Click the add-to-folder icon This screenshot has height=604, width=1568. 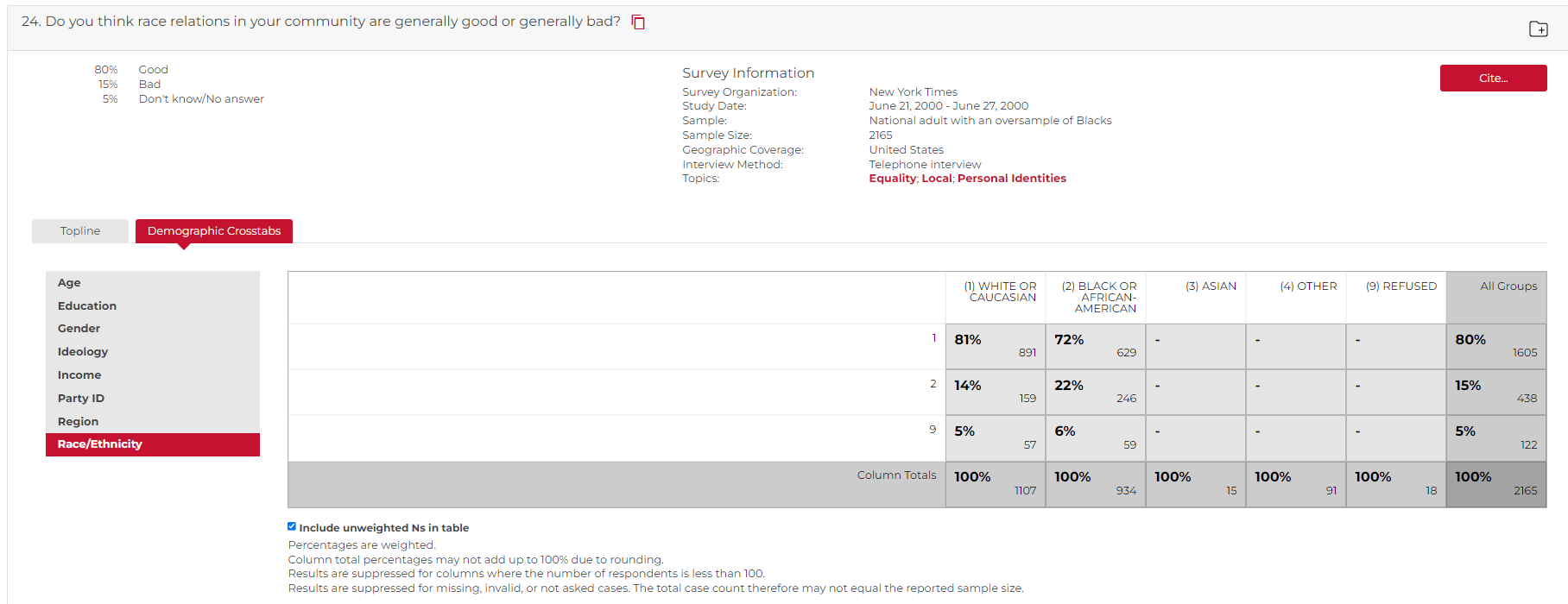tap(1538, 28)
